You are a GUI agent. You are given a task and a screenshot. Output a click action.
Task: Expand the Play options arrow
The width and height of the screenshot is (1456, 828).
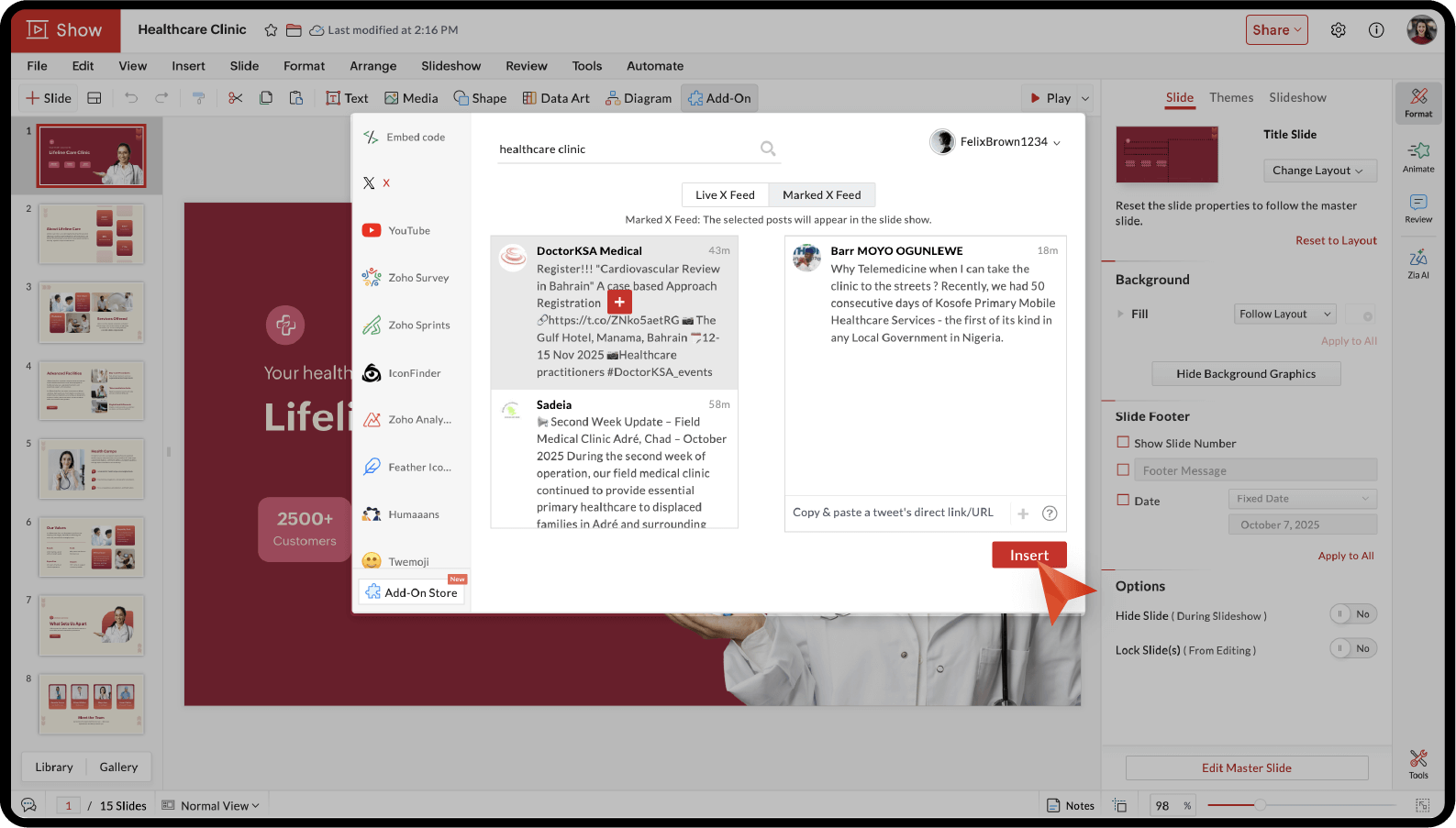pos(1085,99)
